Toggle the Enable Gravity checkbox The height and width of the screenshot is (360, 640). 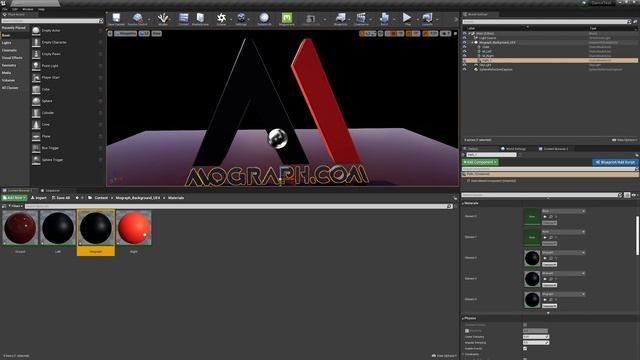pos(525,349)
